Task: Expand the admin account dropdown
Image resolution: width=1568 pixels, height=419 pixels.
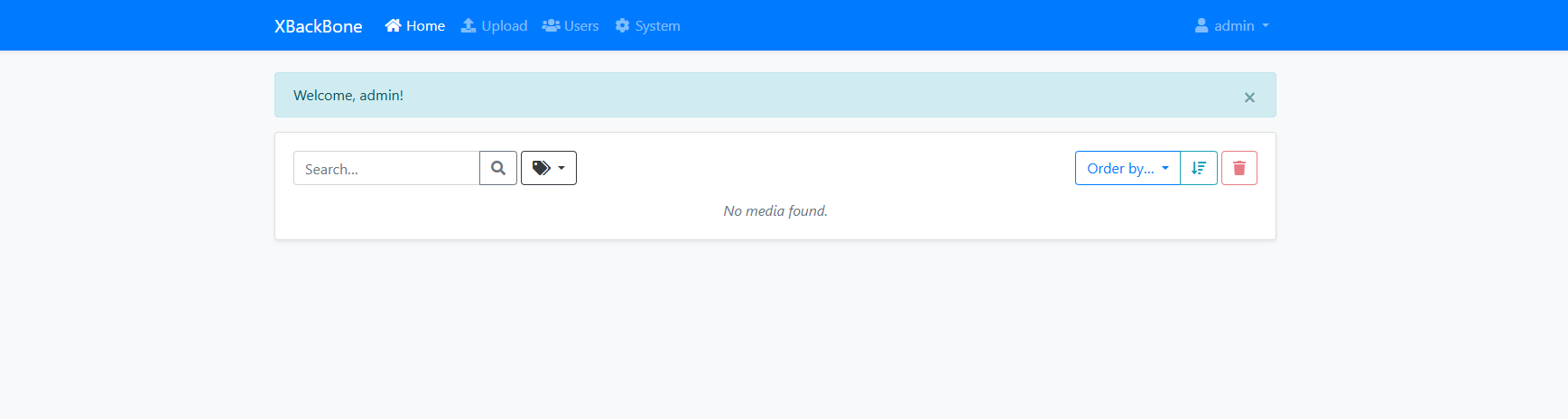Action: pyautogui.click(x=1232, y=25)
